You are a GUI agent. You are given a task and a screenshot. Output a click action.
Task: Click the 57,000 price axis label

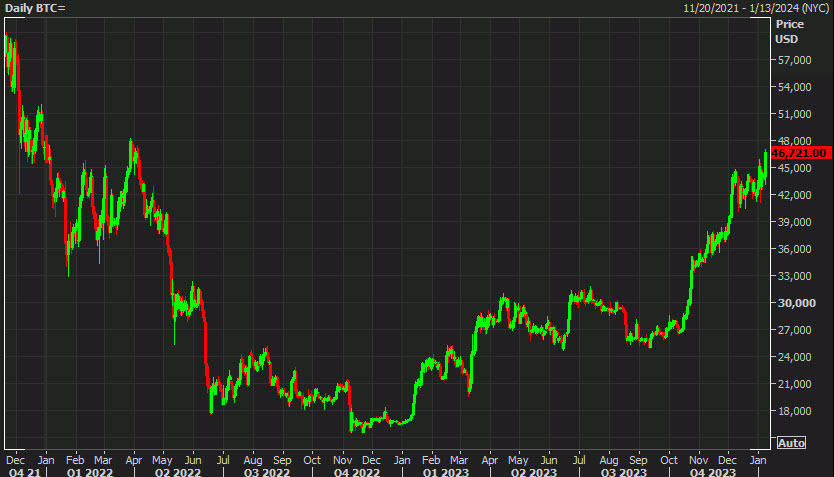tap(795, 60)
